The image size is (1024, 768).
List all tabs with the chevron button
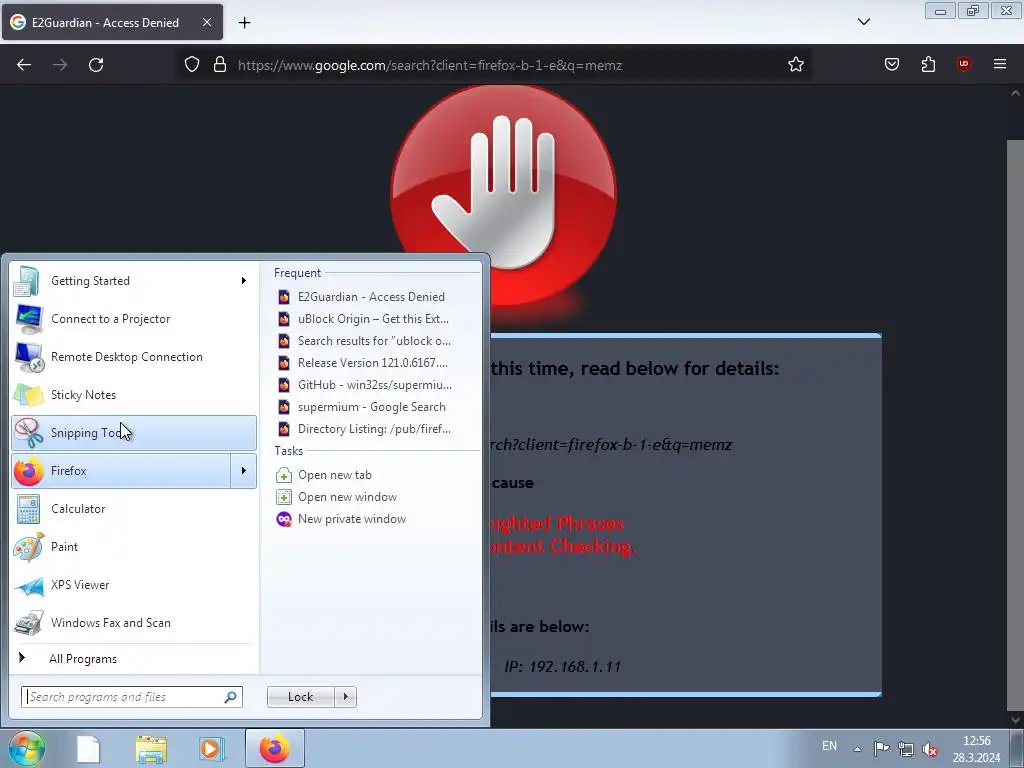click(x=863, y=22)
